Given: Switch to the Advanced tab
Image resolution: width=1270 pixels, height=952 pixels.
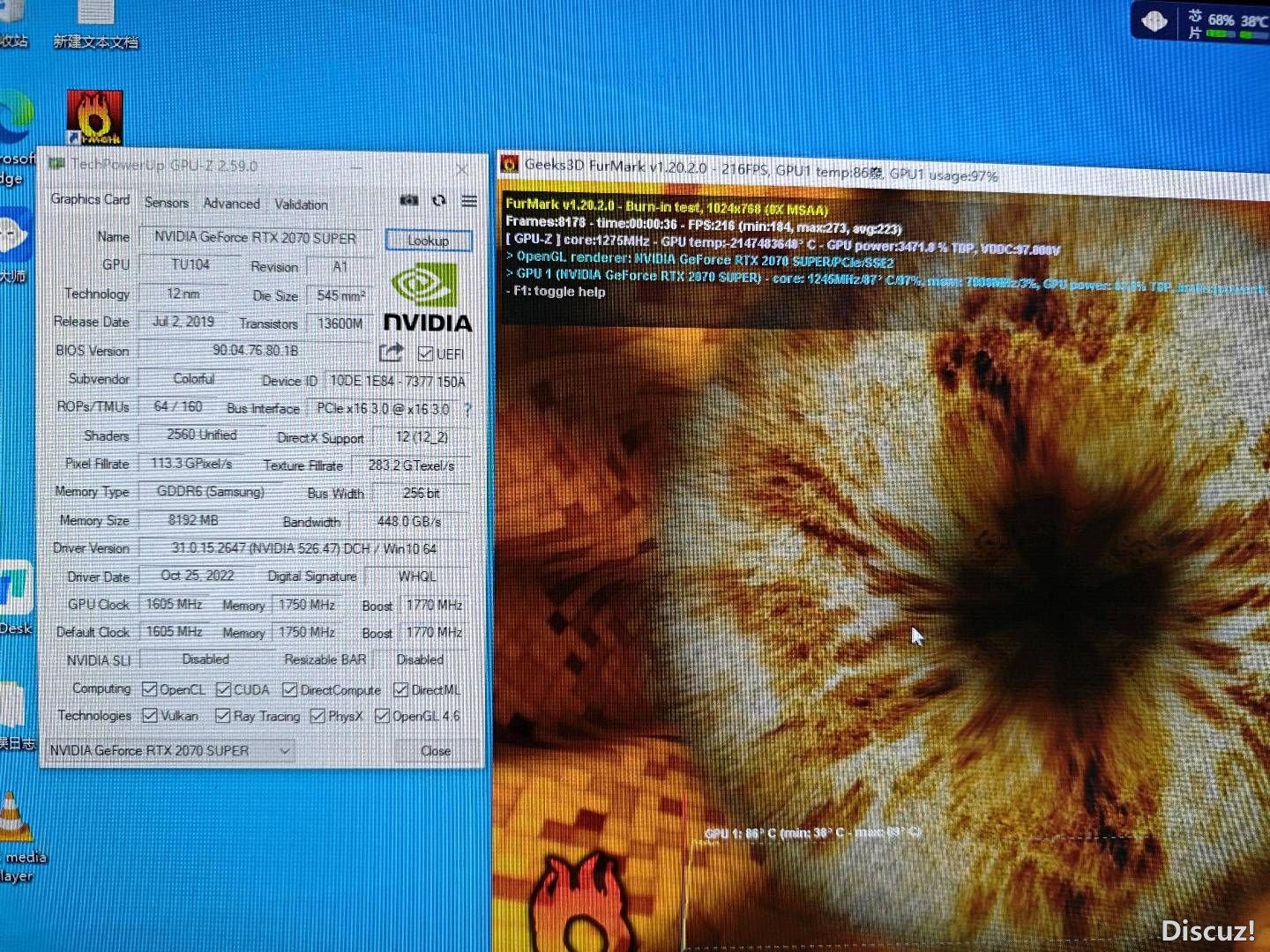Looking at the screenshot, I should [232, 204].
